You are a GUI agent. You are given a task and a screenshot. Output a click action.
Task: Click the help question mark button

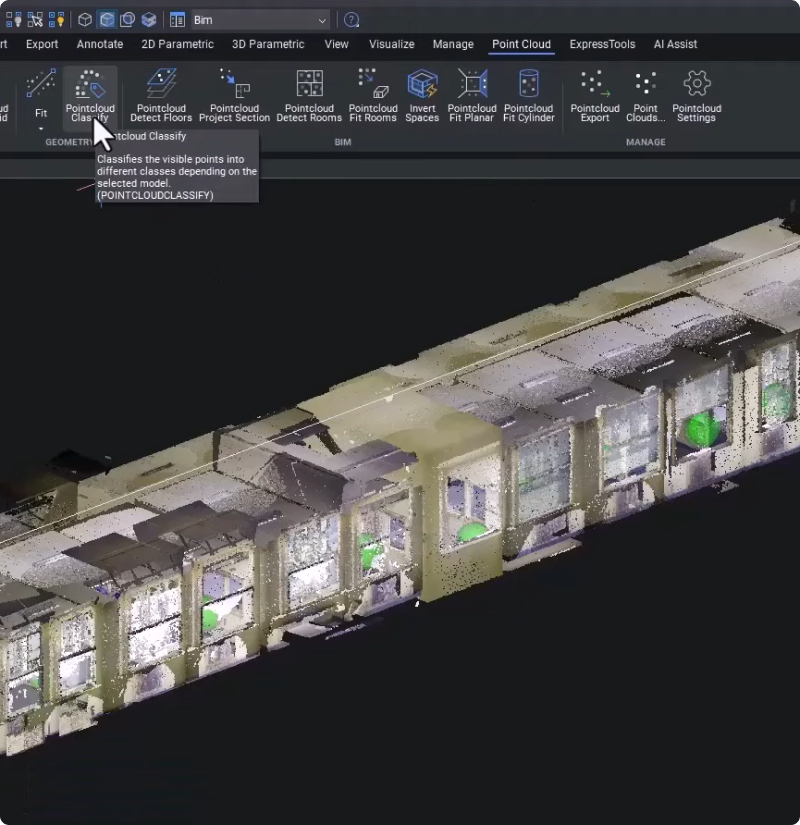coord(351,20)
